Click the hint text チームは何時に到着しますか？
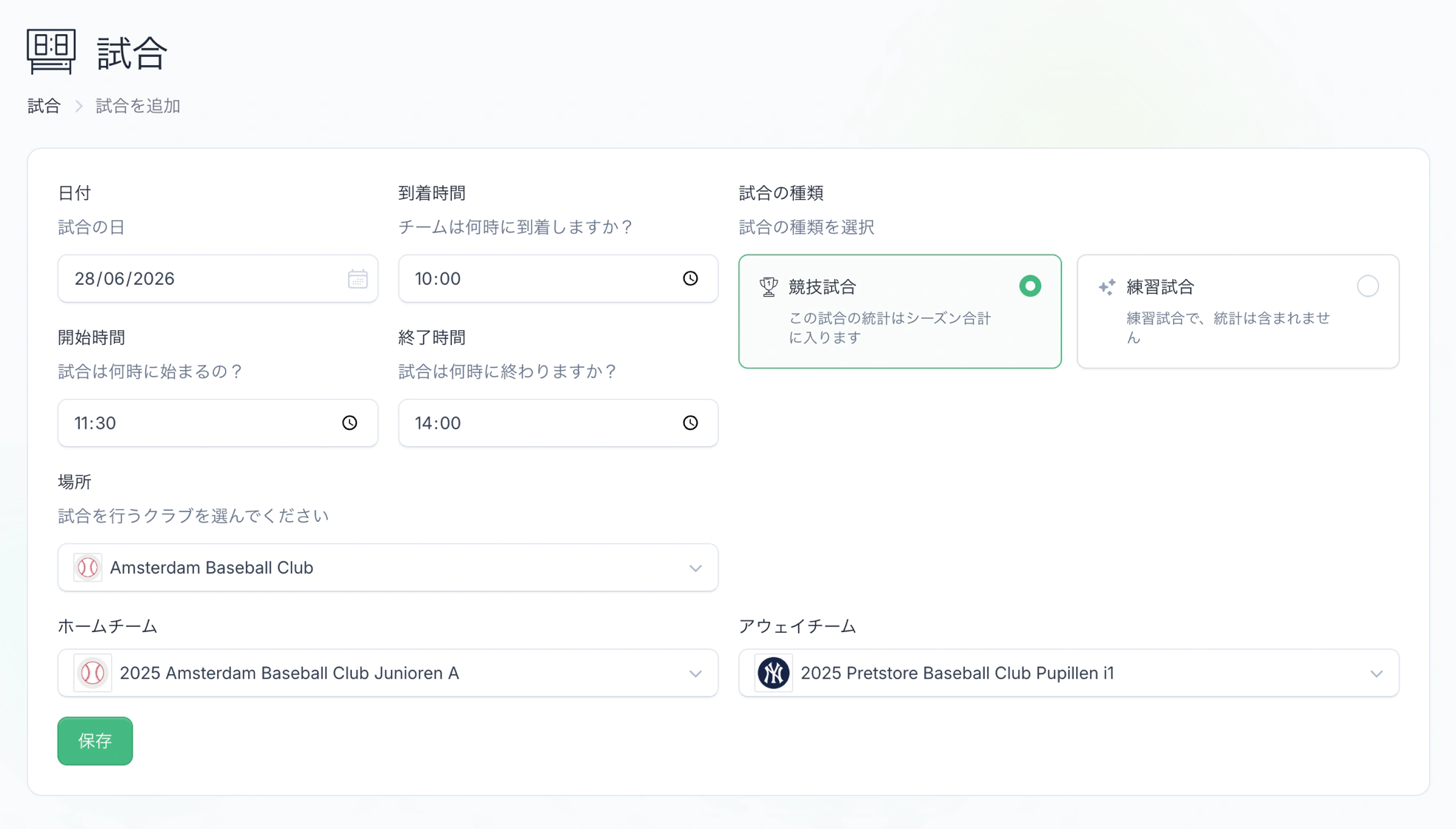Viewport: 1456px width, 829px height. click(x=516, y=227)
